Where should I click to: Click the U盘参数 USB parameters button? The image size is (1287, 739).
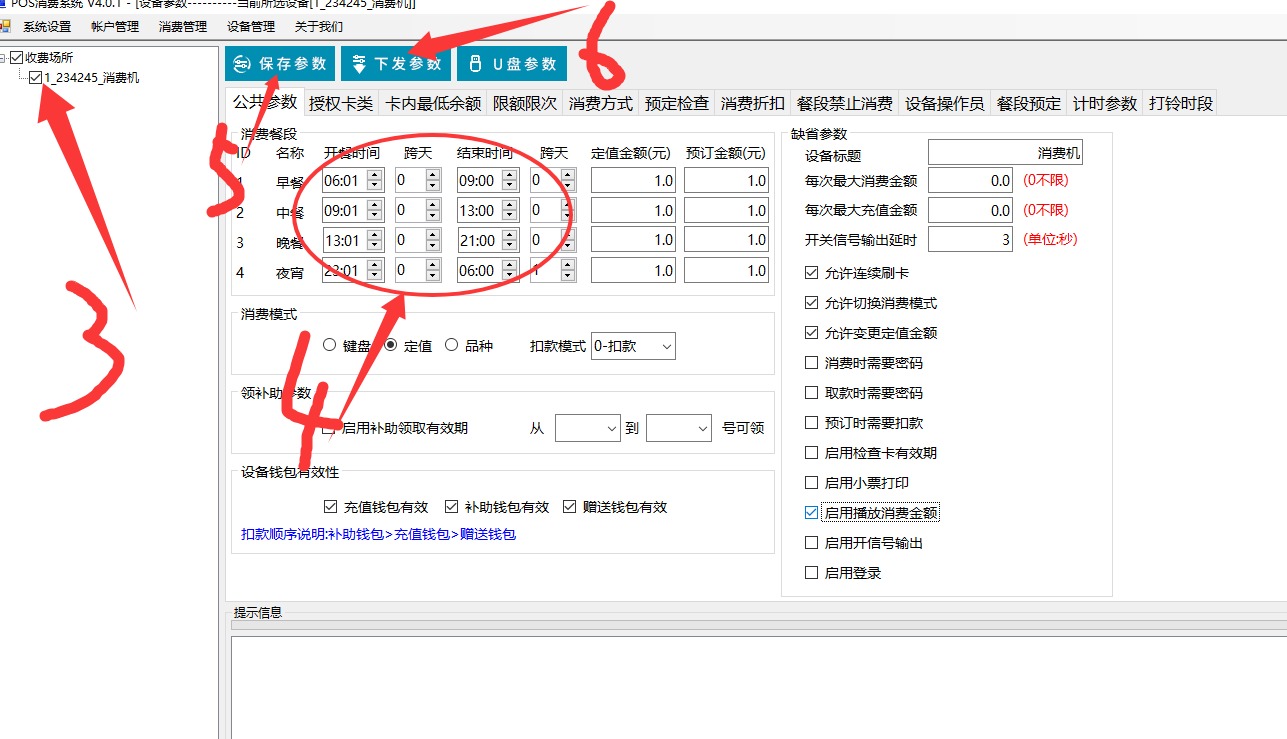click(511, 64)
